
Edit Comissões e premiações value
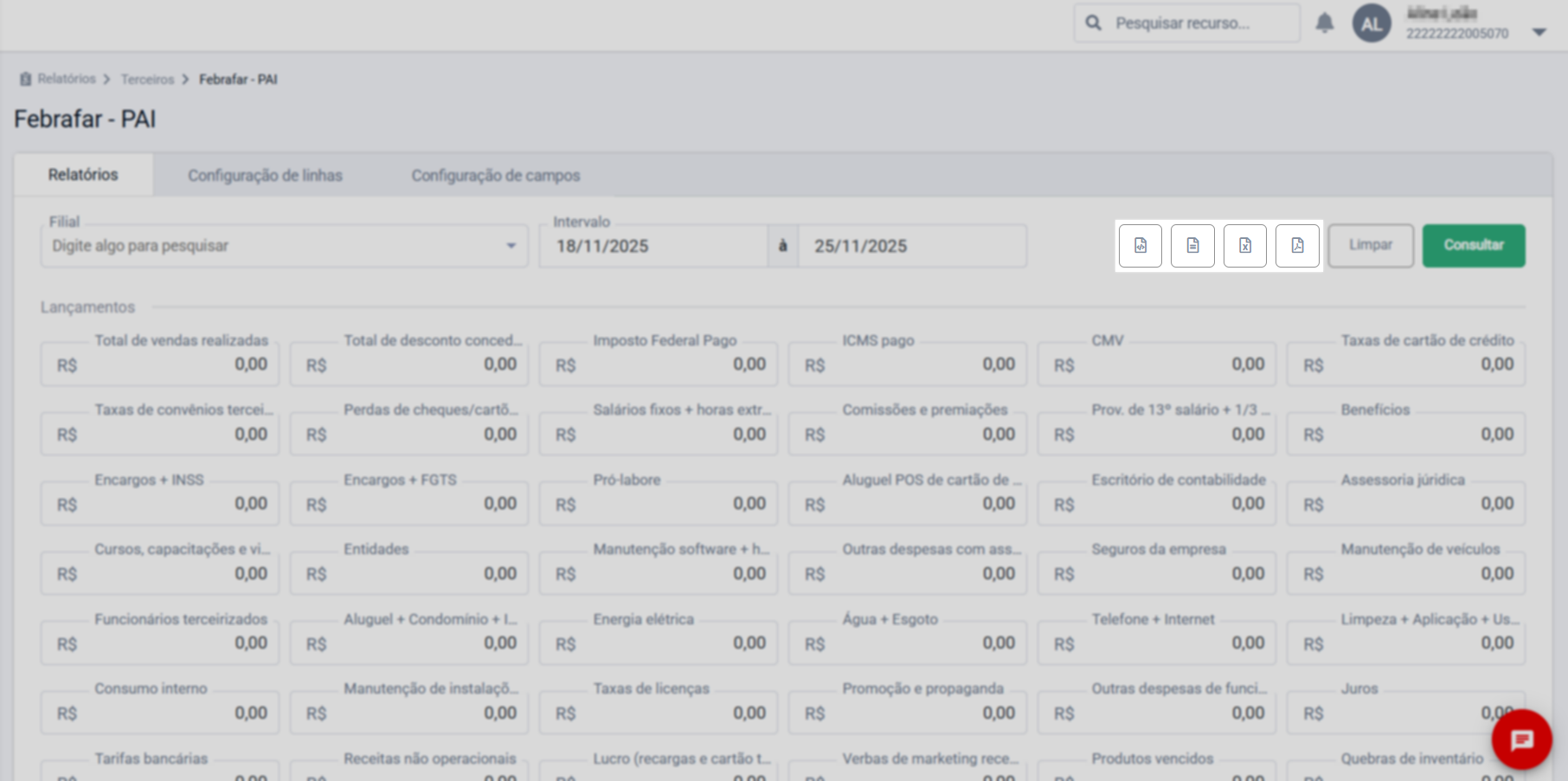(x=908, y=435)
